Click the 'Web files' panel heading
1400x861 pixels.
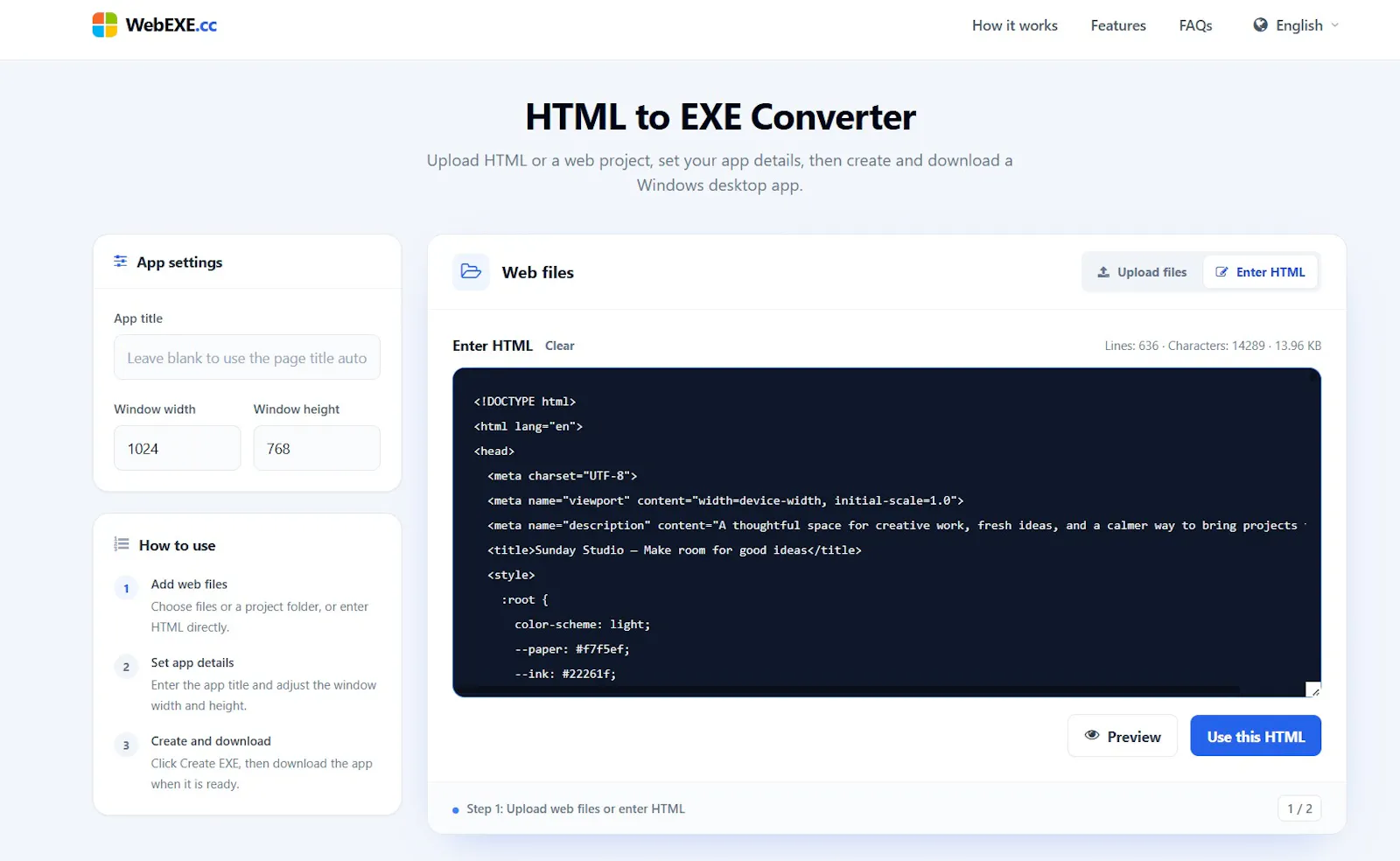click(538, 272)
